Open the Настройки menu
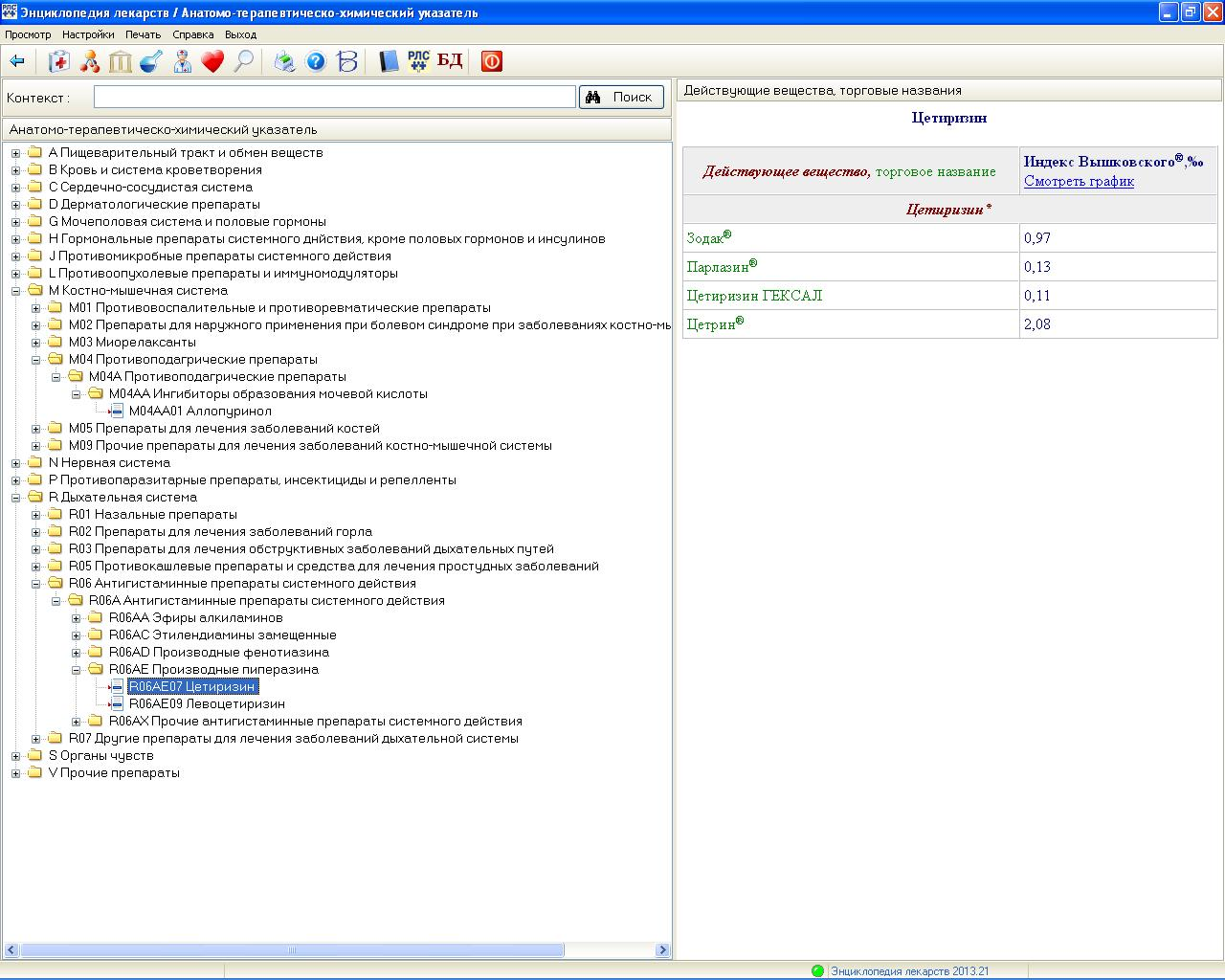The width and height of the screenshot is (1225, 980). 88,34
